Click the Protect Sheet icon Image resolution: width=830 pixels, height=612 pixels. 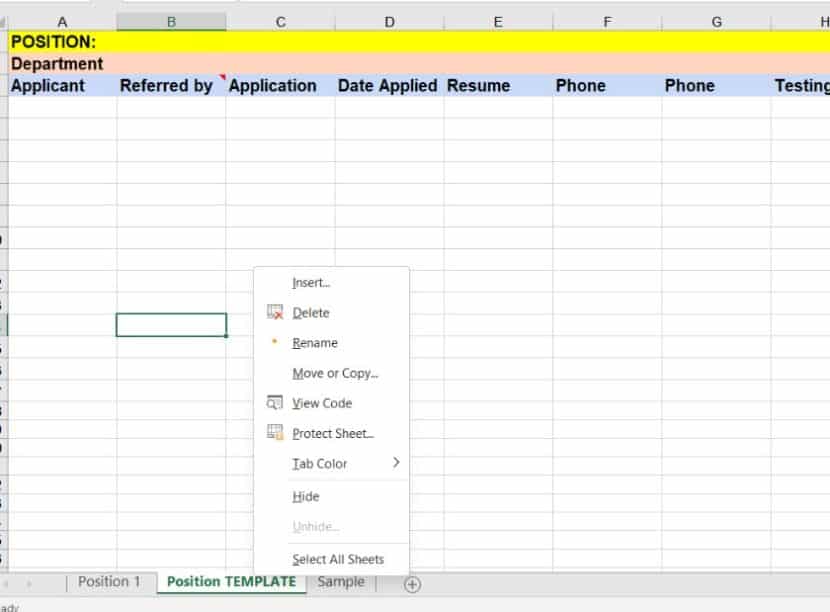pyautogui.click(x=274, y=433)
